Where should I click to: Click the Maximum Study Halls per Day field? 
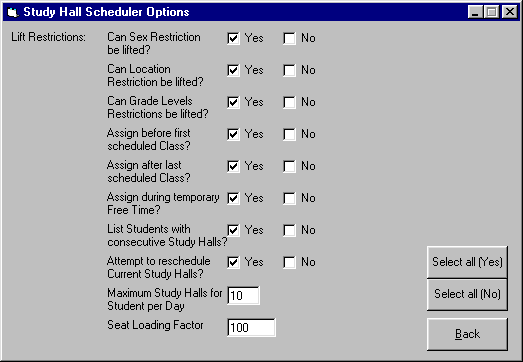click(243, 295)
